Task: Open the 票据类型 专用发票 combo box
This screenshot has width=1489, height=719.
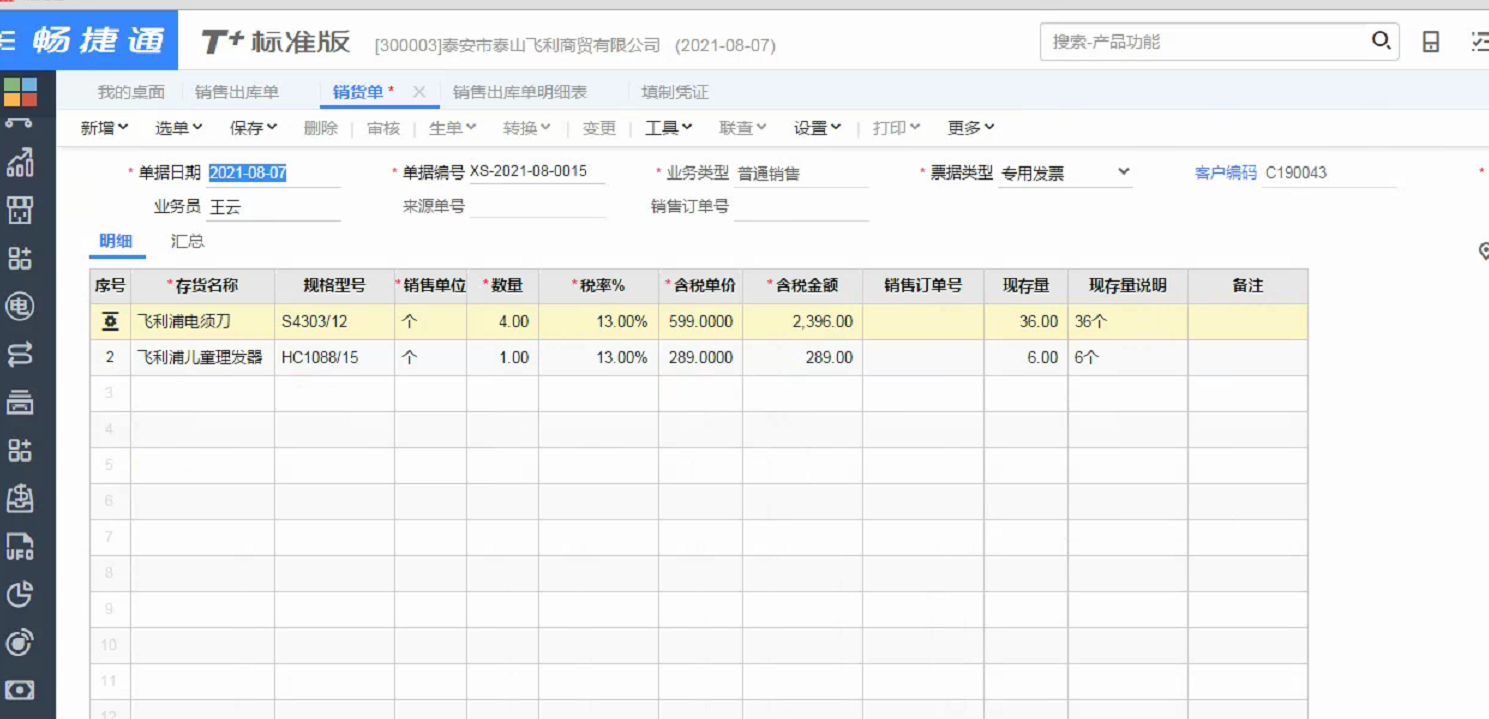Action: click(1065, 173)
